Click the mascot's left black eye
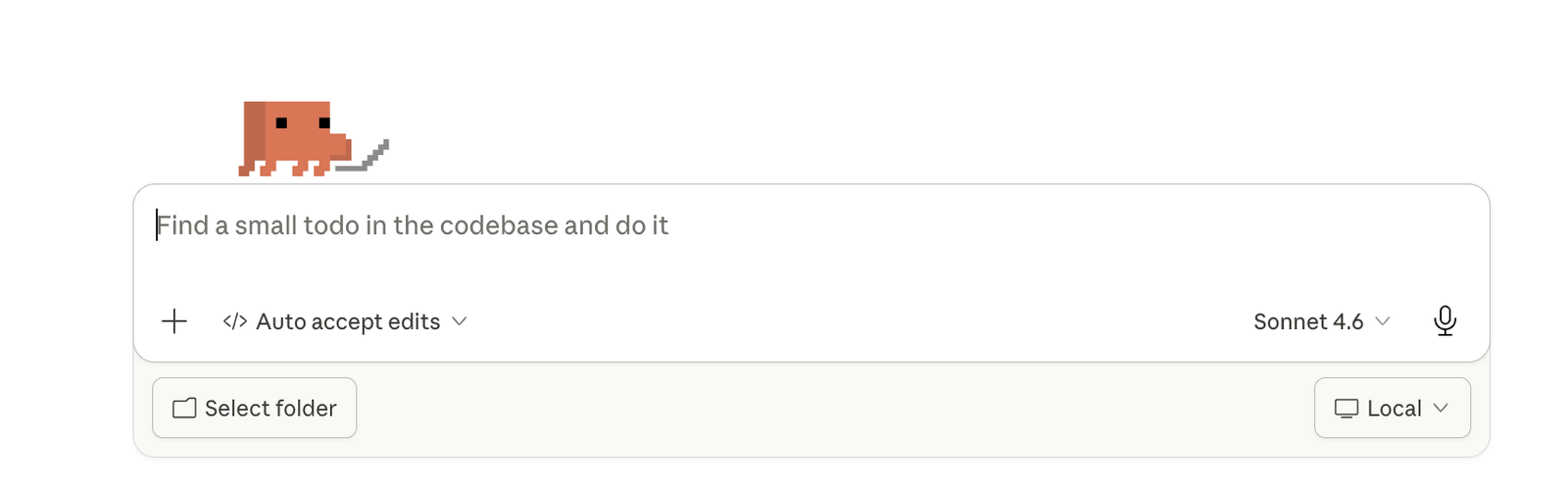Image resolution: width=1568 pixels, height=489 pixels. (x=281, y=123)
